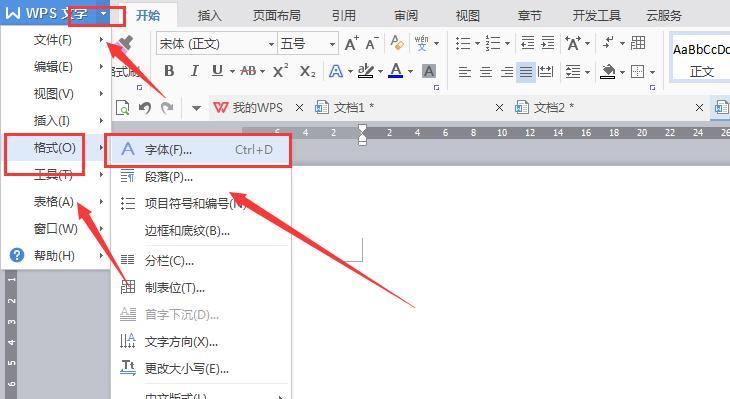
Task: Open the paragraph dialog launcher
Action: [652, 88]
